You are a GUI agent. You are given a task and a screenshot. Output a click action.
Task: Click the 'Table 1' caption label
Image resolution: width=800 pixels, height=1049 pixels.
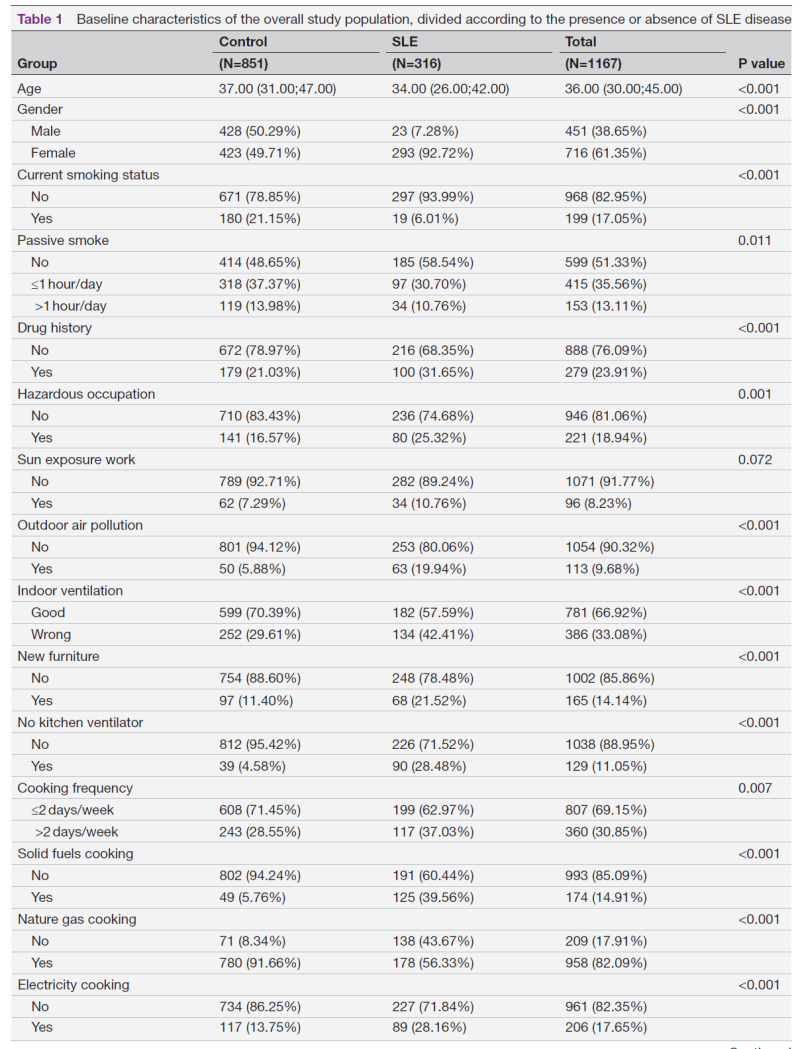39,20
